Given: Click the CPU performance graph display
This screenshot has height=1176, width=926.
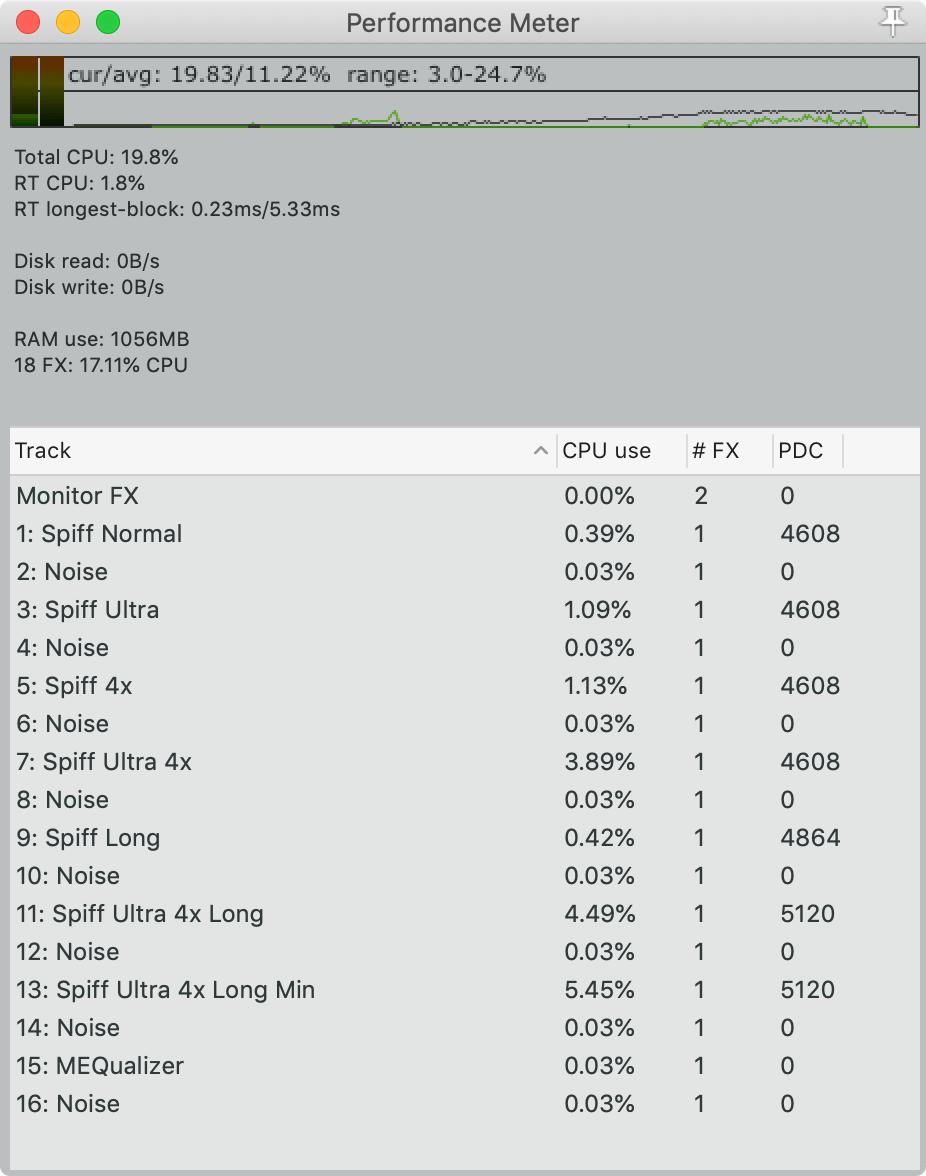Looking at the screenshot, I should (x=490, y=110).
